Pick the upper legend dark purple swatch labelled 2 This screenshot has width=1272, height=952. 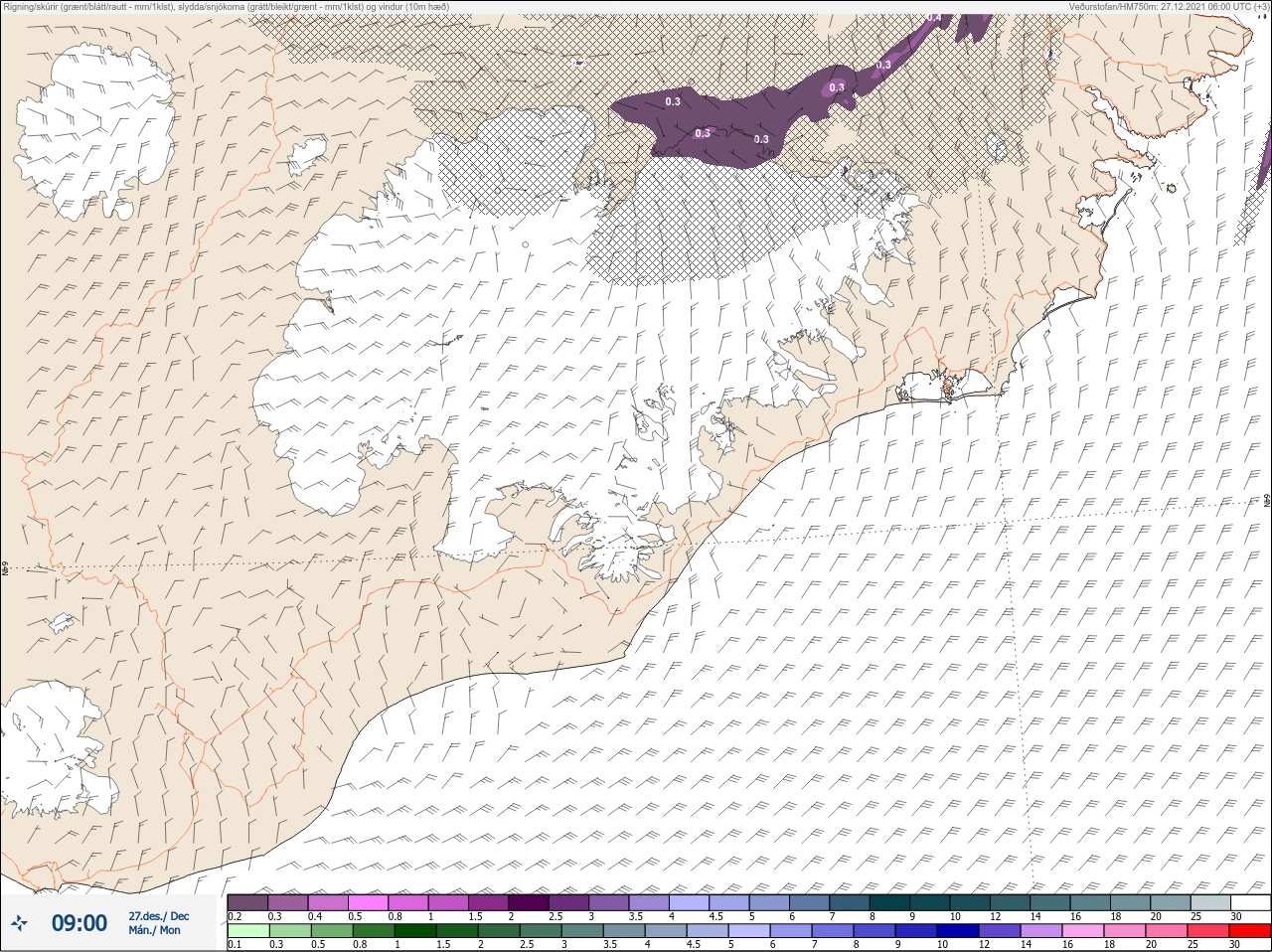click(x=529, y=902)
